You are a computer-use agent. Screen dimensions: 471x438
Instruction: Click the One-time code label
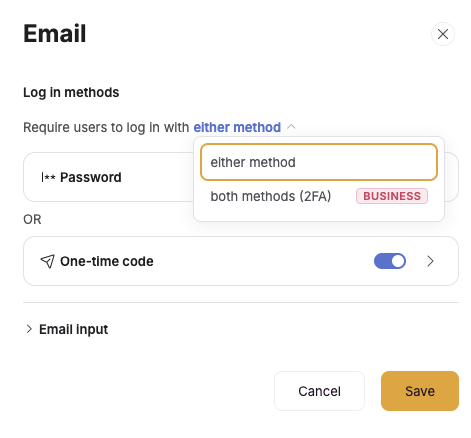pos(107,261)
